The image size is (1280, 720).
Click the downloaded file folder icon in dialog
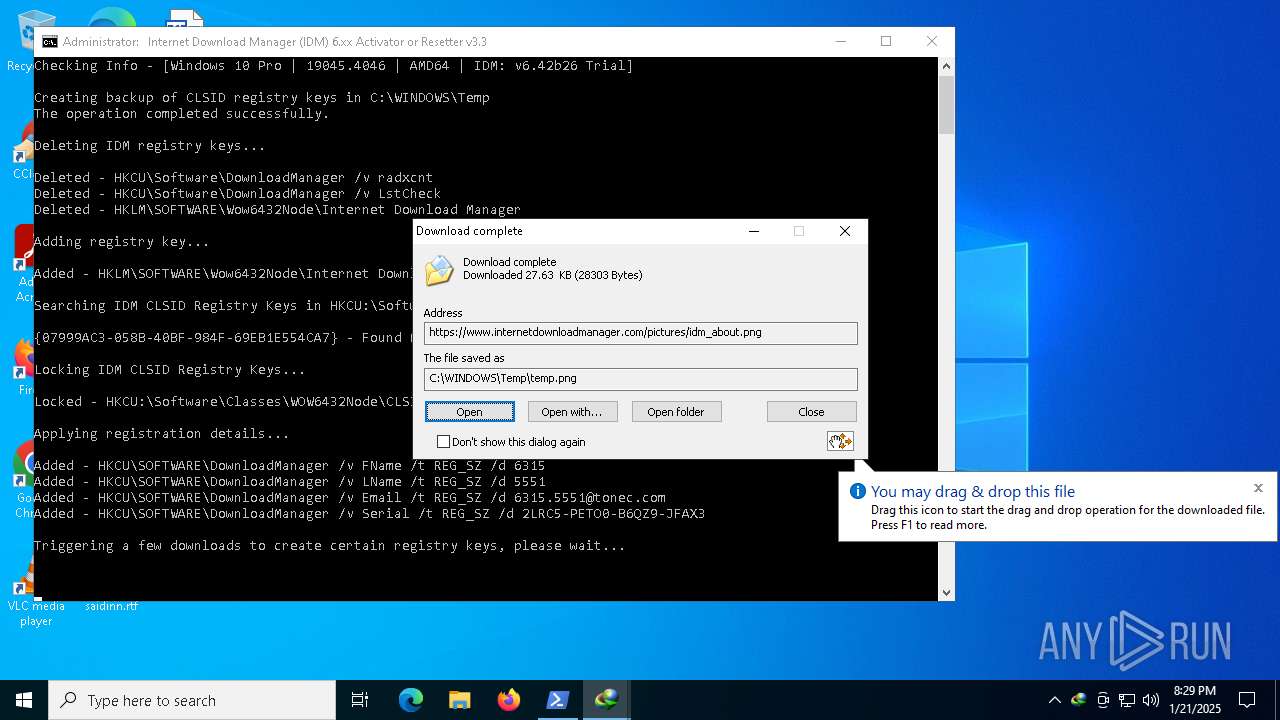(439, 270)
